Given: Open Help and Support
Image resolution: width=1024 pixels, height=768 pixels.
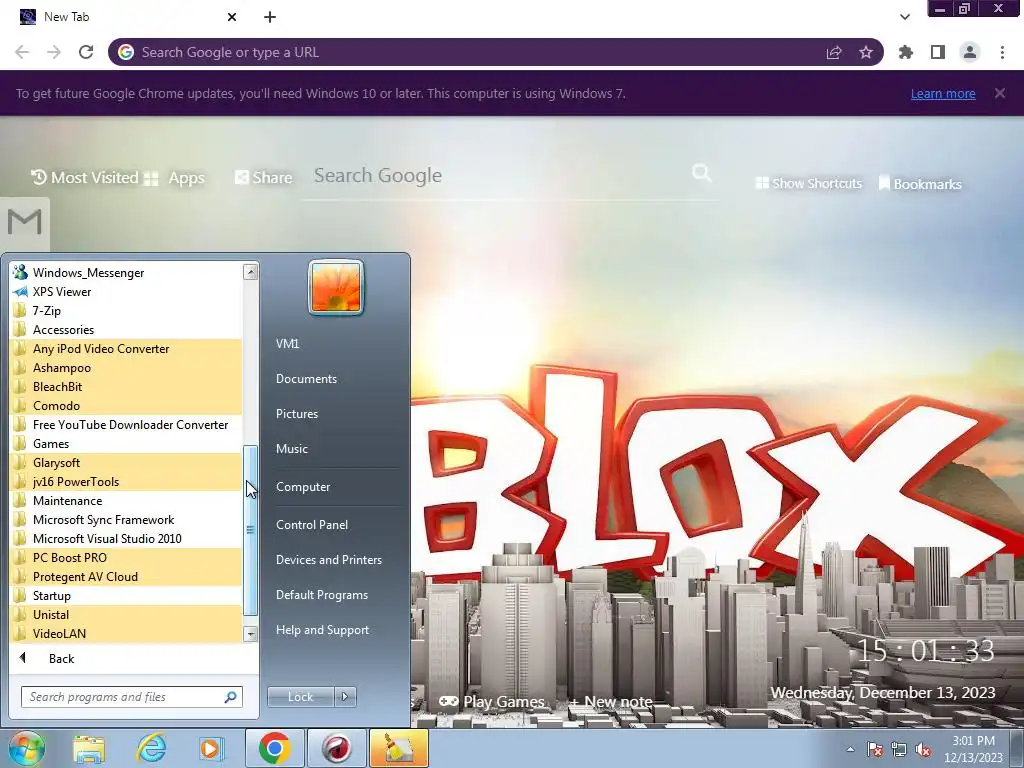Looking at the screenshot, I should pos(322,630).
